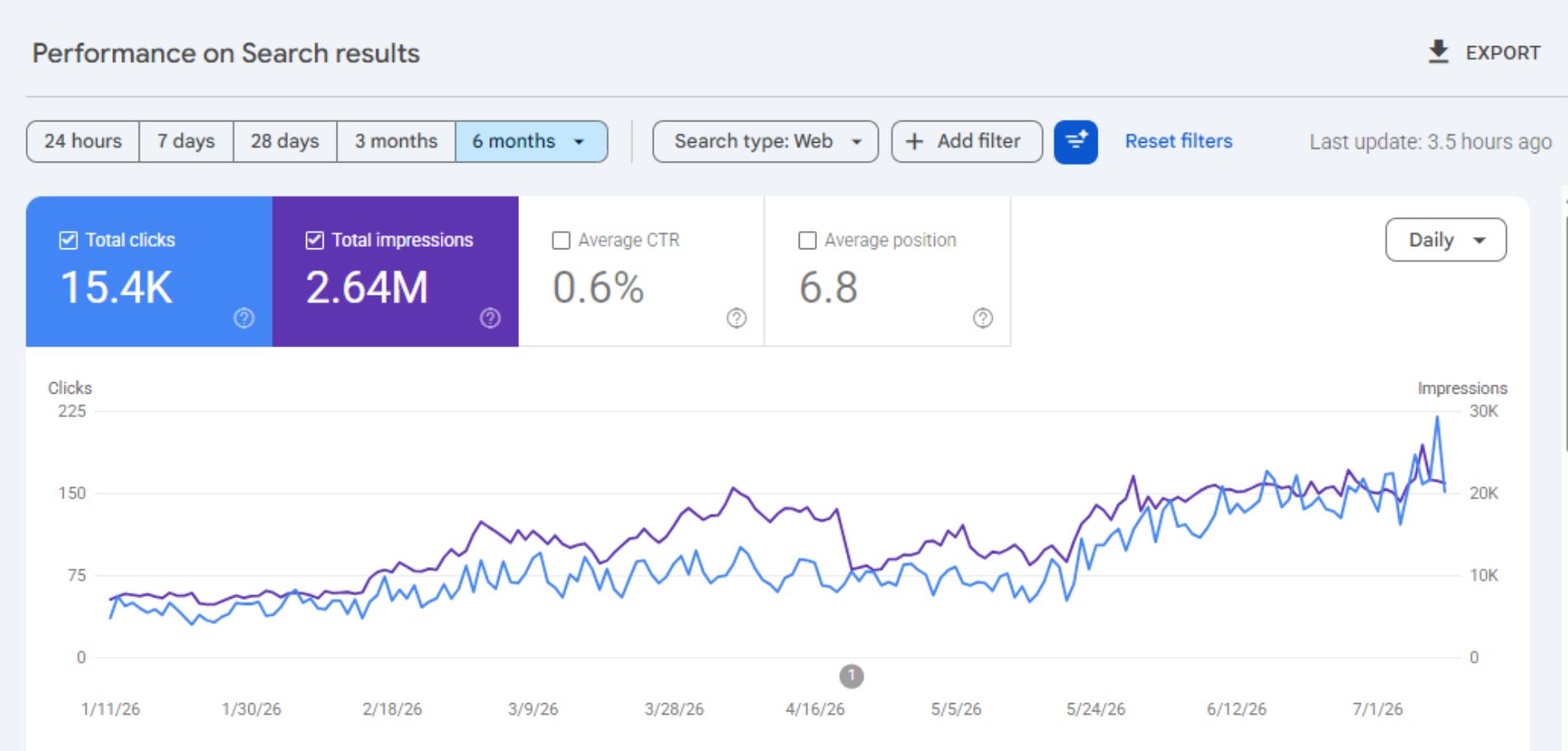
Task: Click the 7/1/26 date axis label
Action: click(1377, 709)
